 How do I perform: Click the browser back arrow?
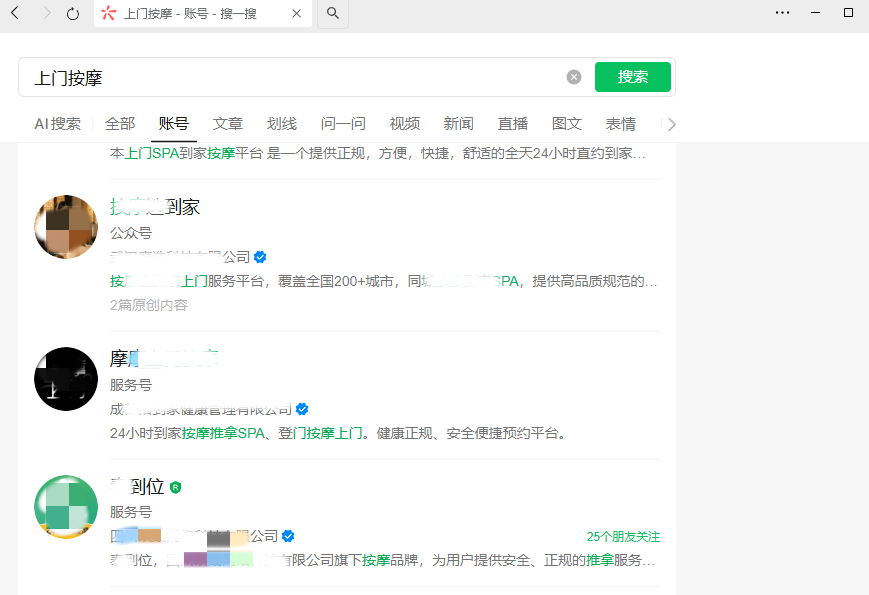(15, 13)
